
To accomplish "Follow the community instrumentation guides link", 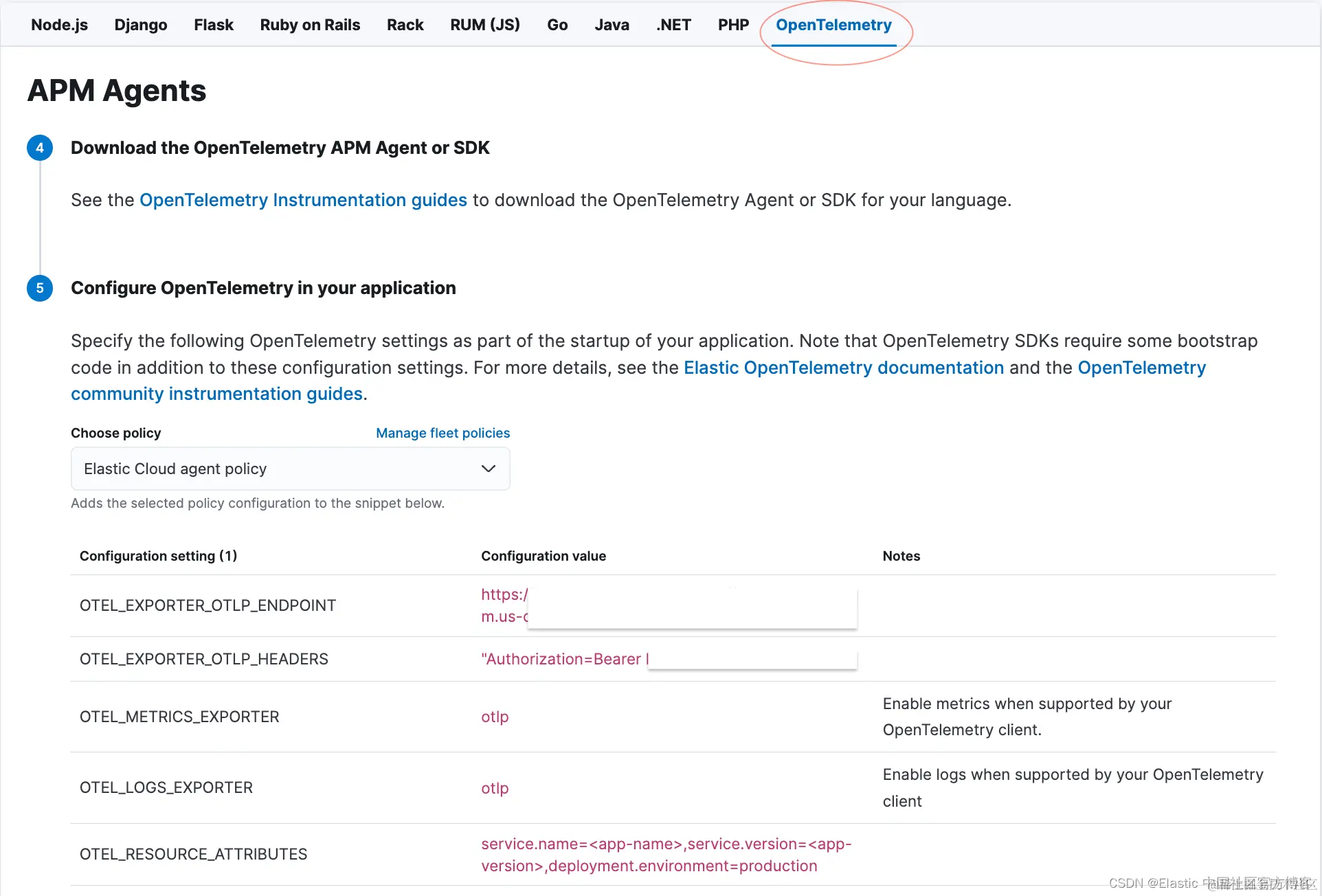I will 216,394.
